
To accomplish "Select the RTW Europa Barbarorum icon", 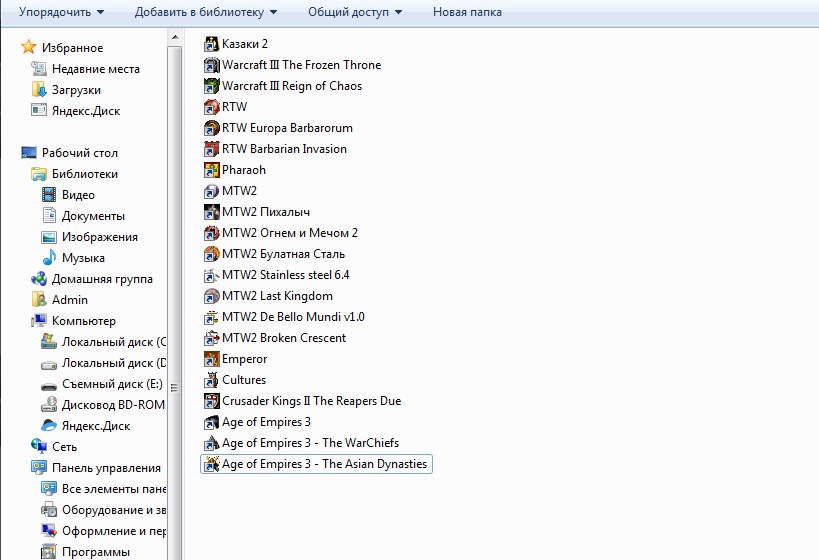I will tap(211, 128).
